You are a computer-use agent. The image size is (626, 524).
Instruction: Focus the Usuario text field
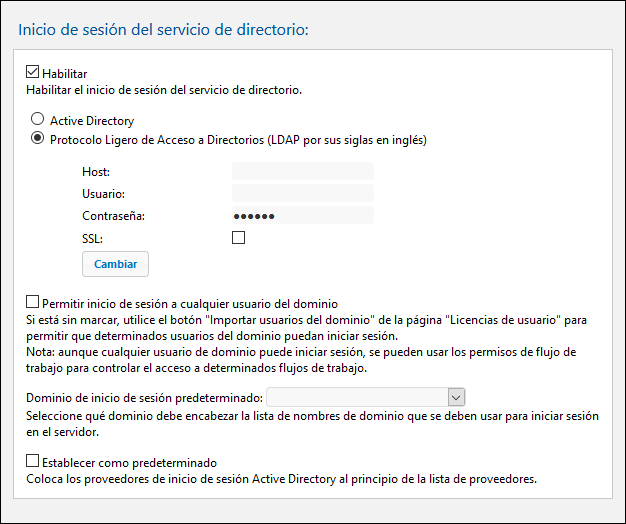pyautogui.click(x=302, y=193)
